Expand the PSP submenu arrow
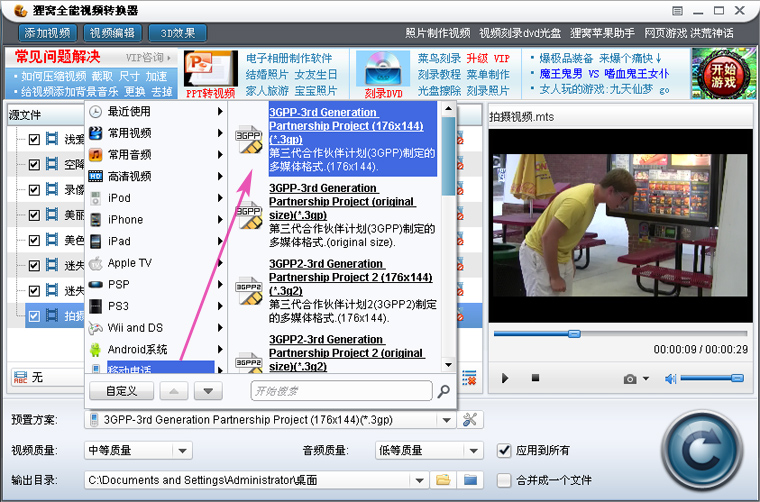The image size is (760, 502). pyautogui.click(x=220, y=284)
